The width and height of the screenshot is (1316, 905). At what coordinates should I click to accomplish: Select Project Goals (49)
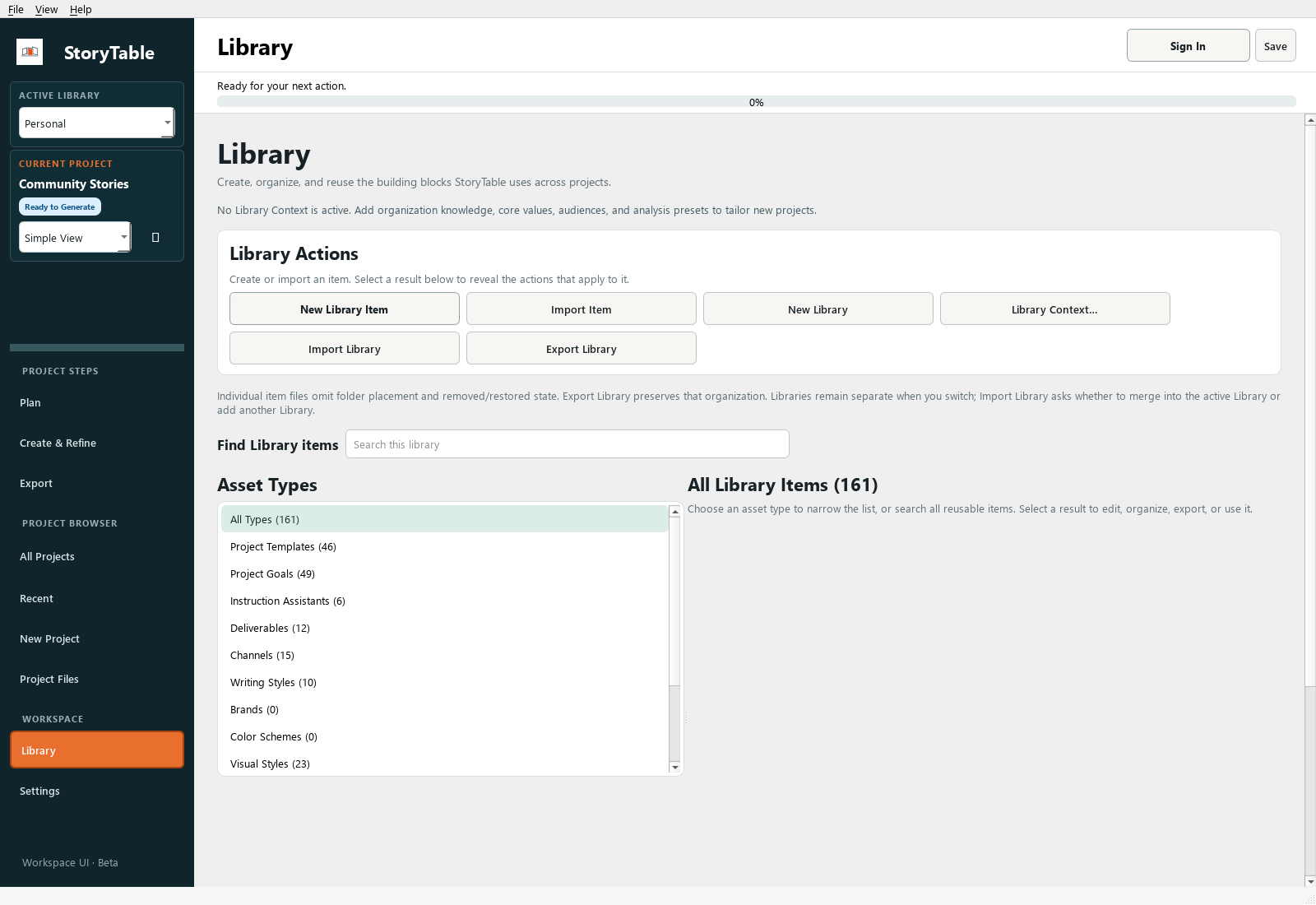point(444,573)
